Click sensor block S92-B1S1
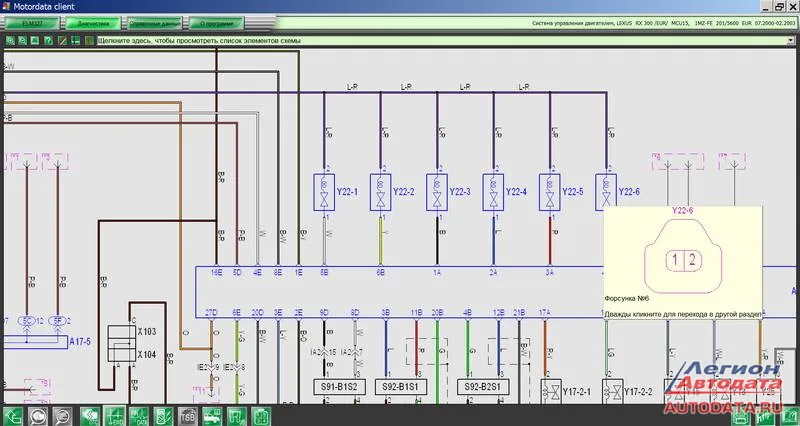This screenshot has width=800, height=426. 401,387
